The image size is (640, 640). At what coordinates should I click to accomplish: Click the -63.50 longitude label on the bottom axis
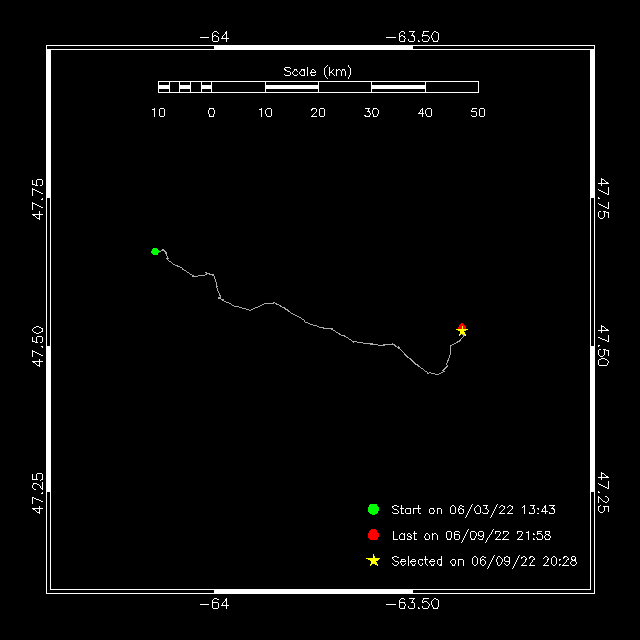pyautogui.click(x=413, y=604)
